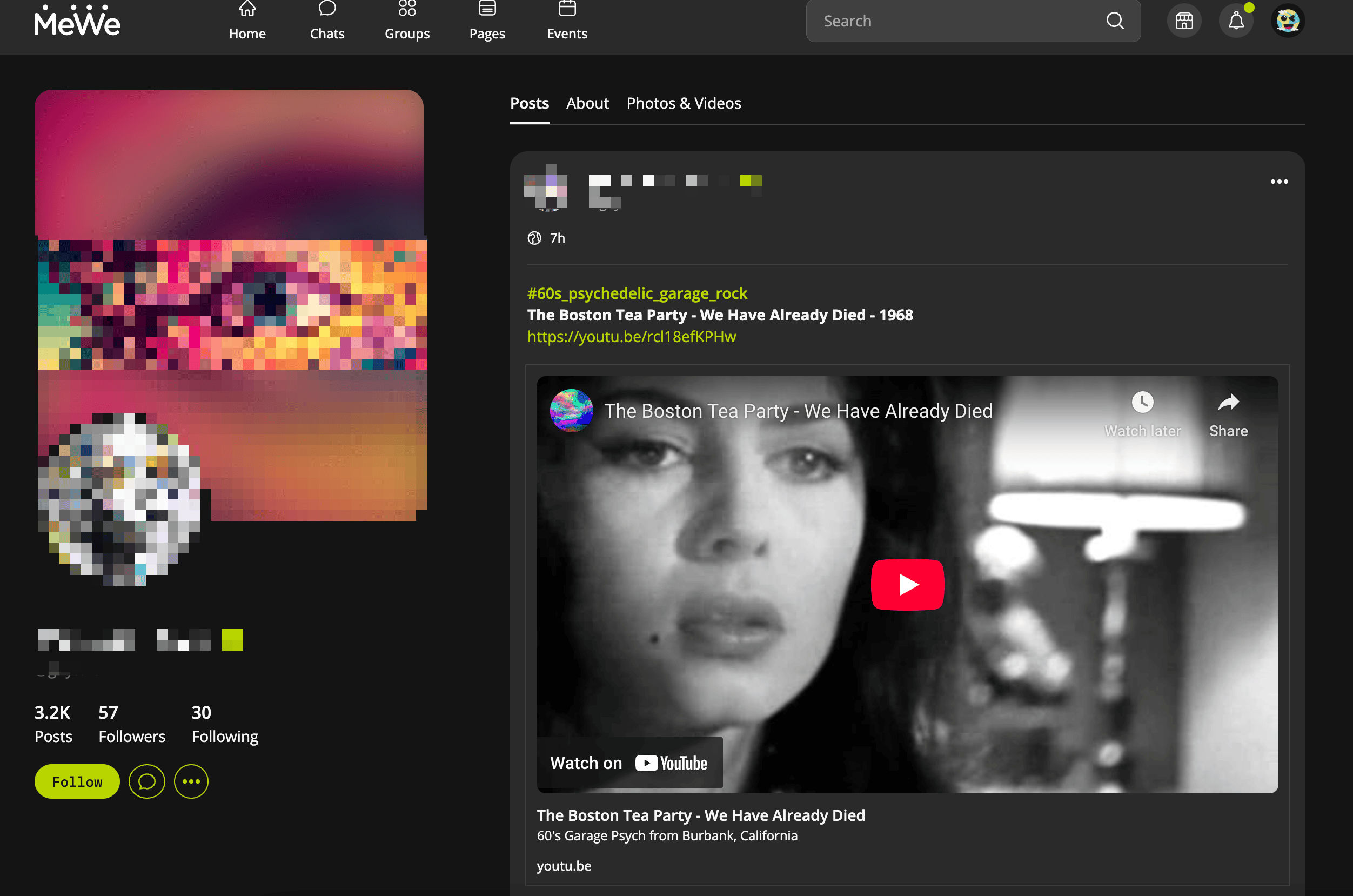This screenshot has height=896, width=1353.
Task: Open the notifications bell
Action: coord(1236,21)
